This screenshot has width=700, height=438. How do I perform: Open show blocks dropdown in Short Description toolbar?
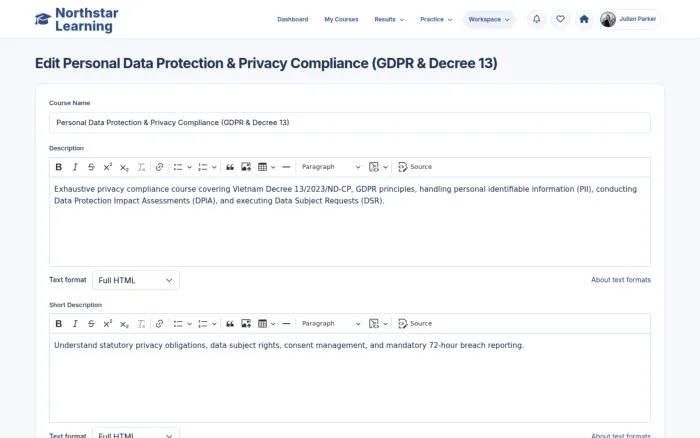tap(378, 324)
